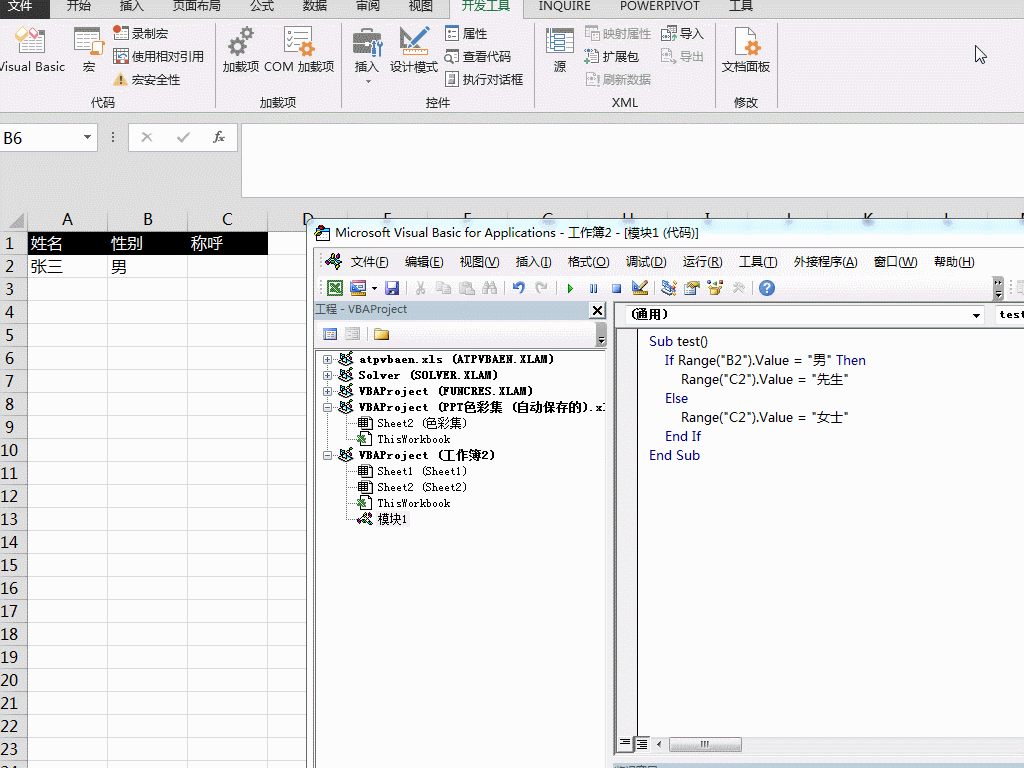Viewport: 1024px width, 768px height.
Task: Click VBA Design Mode icon
Action: 640,288
